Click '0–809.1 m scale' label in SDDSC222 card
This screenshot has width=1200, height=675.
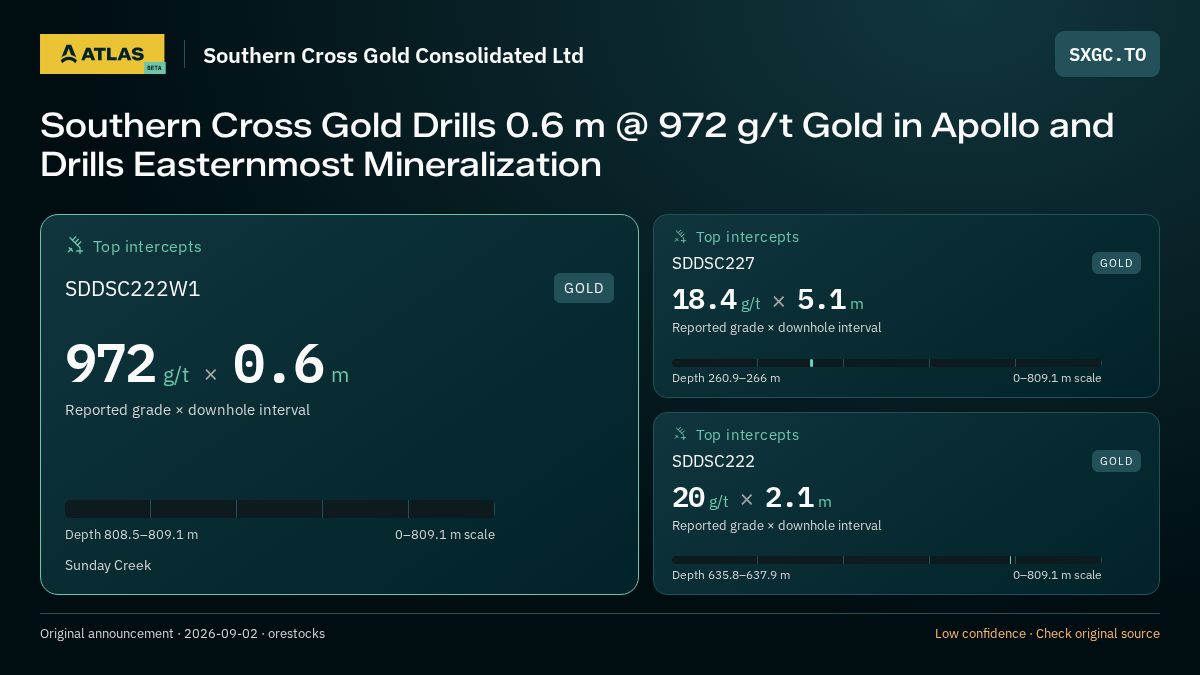1057,575
